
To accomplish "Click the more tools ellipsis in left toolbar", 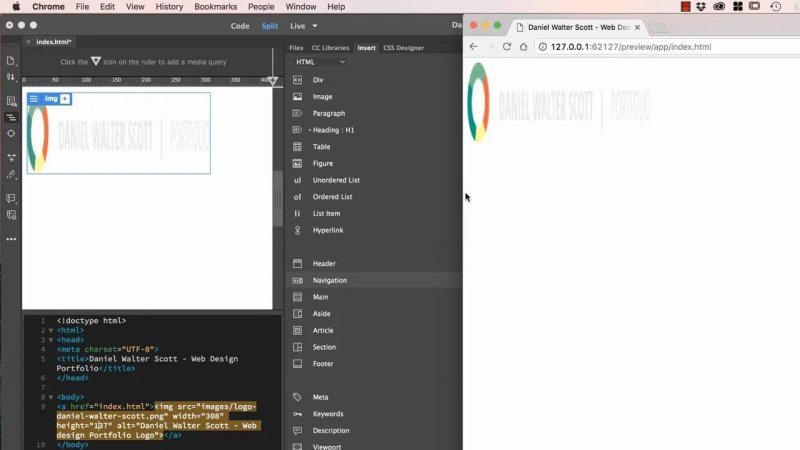I will point(11,239).
